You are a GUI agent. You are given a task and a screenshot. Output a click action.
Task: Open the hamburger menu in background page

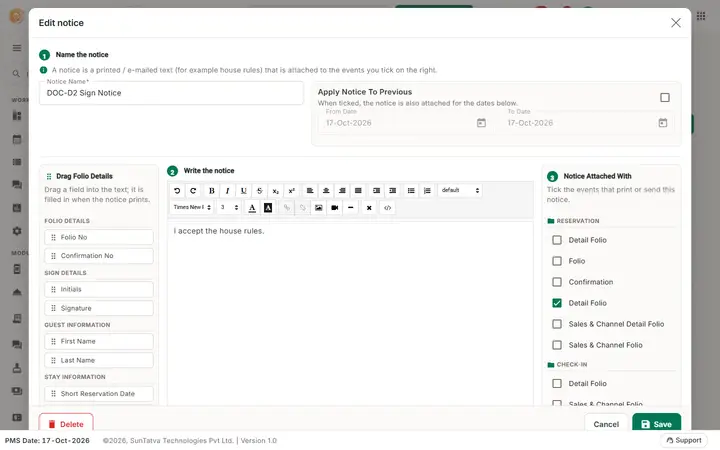pos(17,48)
